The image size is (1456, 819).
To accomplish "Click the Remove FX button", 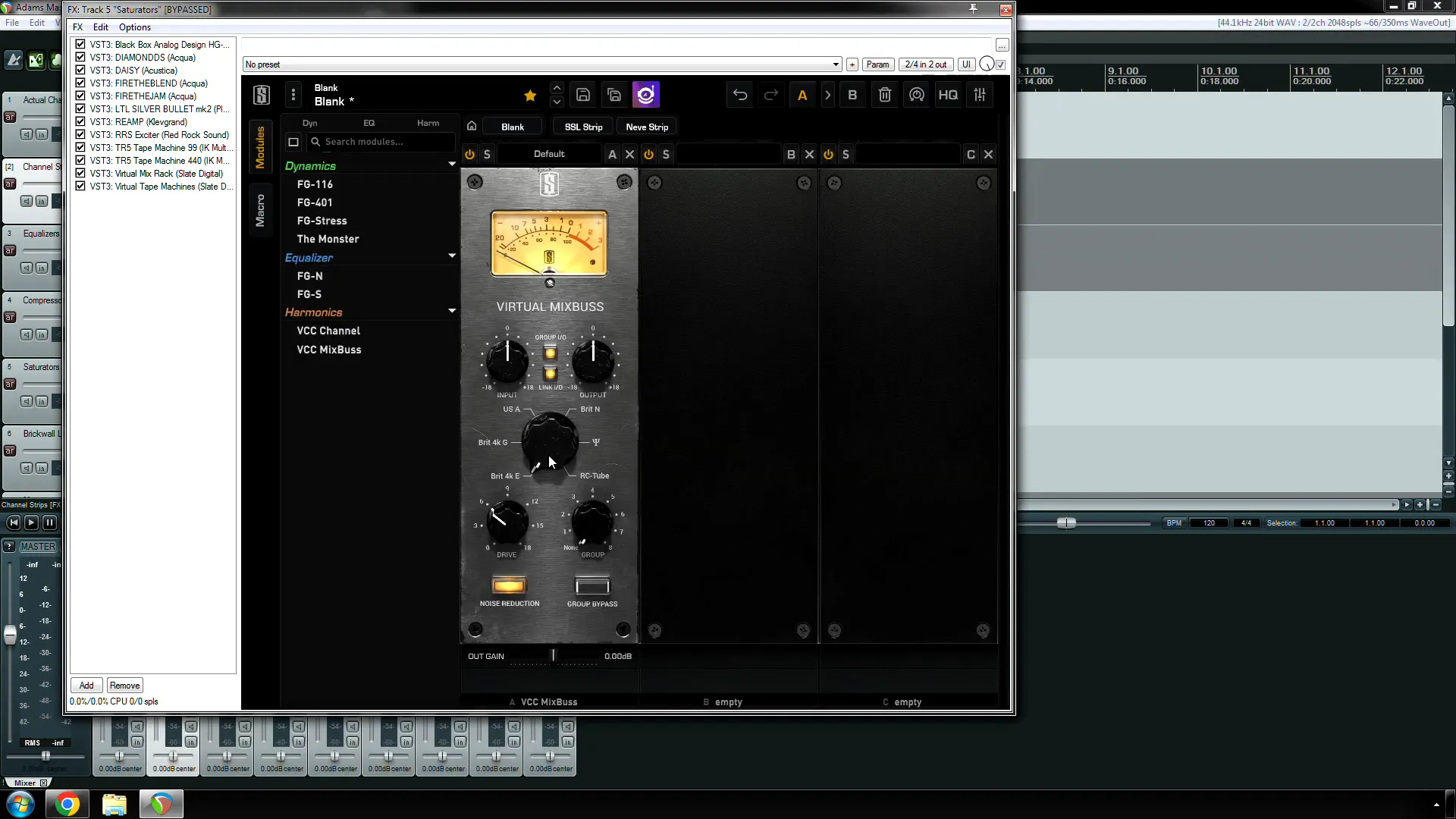I will click(124, 686).
